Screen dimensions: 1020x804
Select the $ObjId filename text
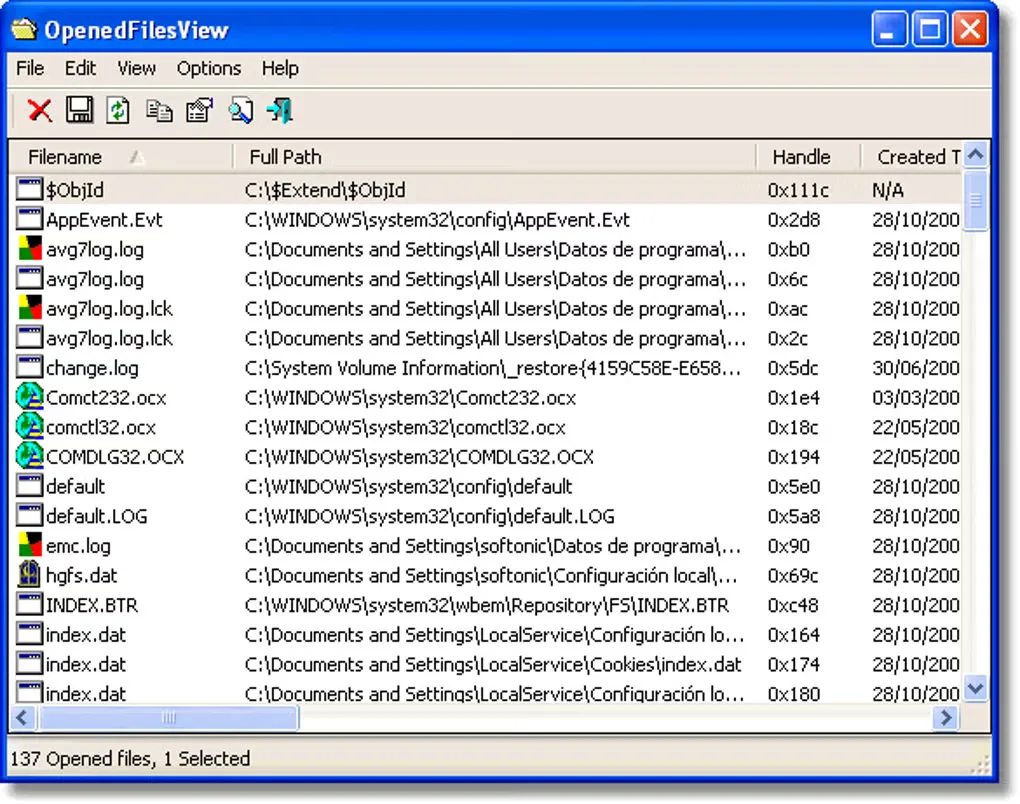75,190
